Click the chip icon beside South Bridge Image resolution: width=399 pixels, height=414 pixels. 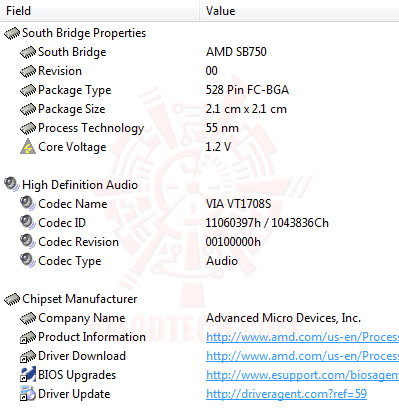pyautogui.click(x=28, y=52)
